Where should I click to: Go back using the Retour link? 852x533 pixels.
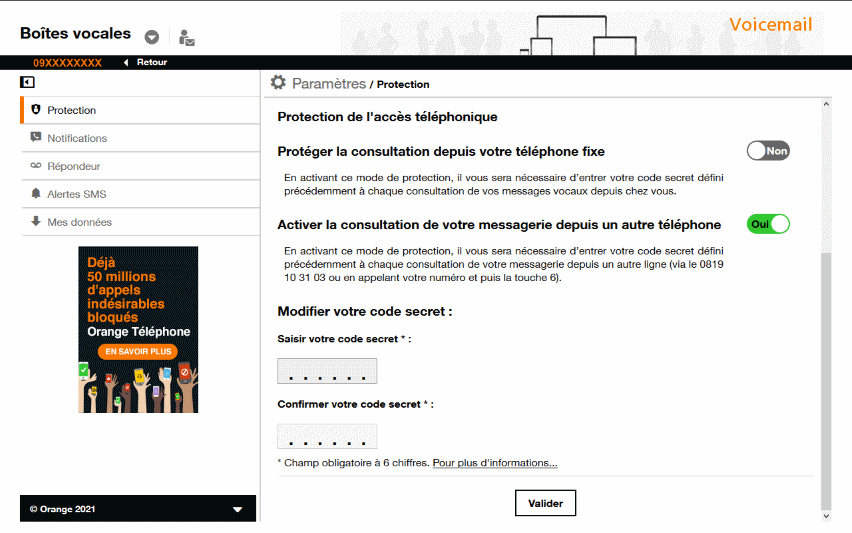[x=152, y=62]
